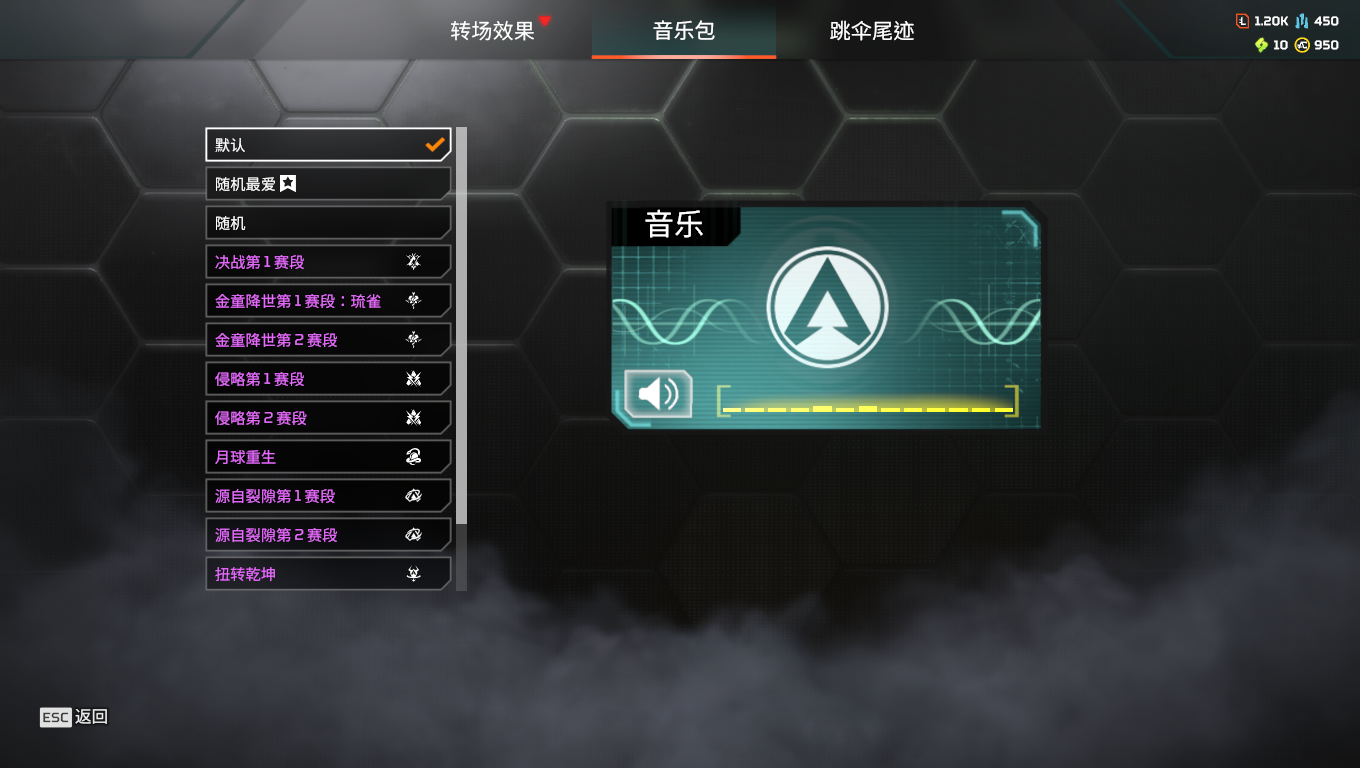1360x768 pixels.
Task: Select 随机最爱 favorites option
Action: coord(328,184)
